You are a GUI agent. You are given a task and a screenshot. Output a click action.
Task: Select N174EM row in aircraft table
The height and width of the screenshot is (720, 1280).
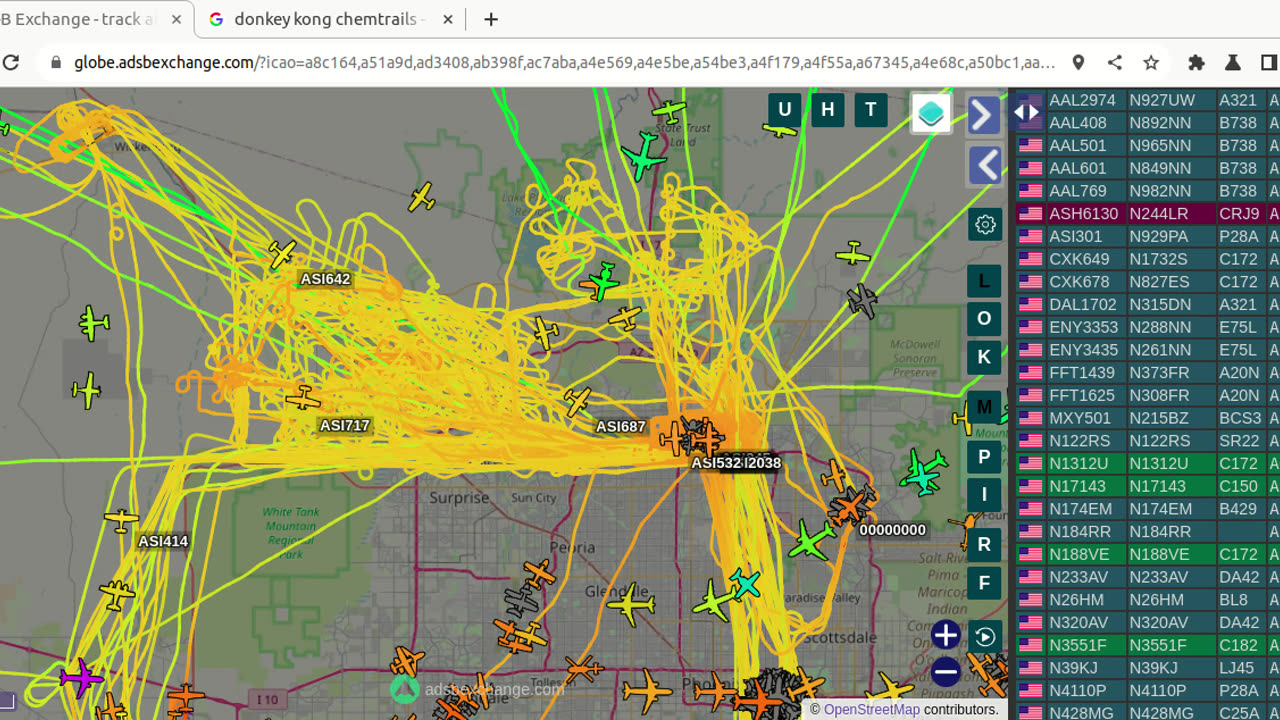(x=1148, y=509)
